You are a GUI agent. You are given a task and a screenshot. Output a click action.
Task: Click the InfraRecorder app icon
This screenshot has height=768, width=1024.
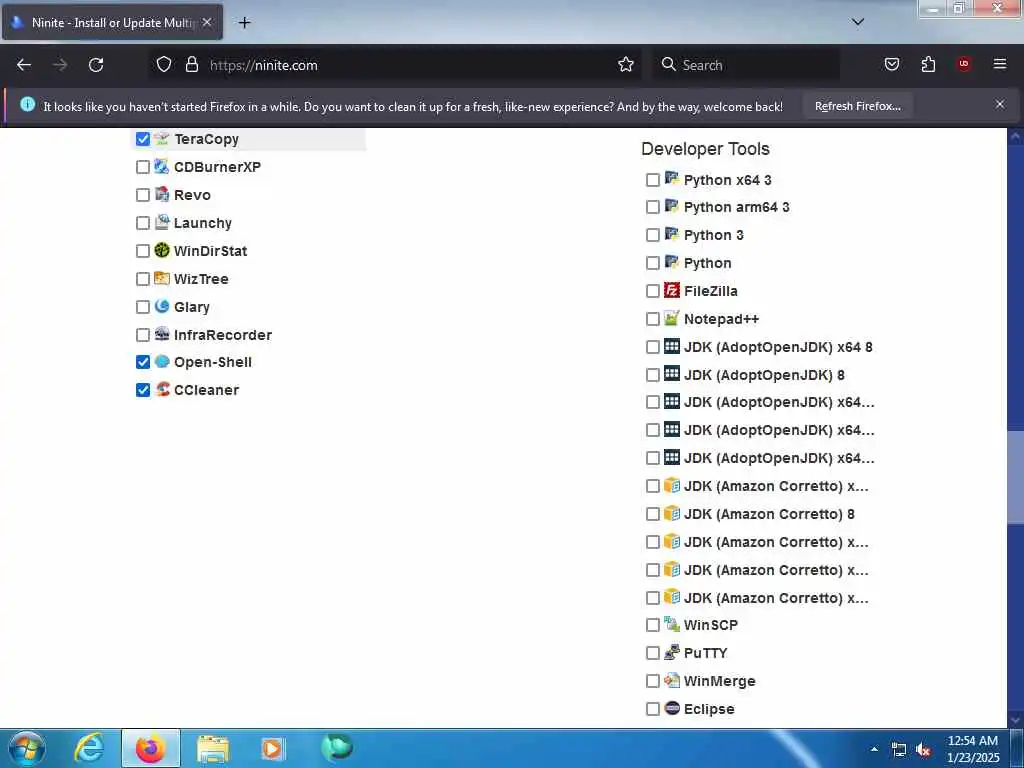pos(162,334)
